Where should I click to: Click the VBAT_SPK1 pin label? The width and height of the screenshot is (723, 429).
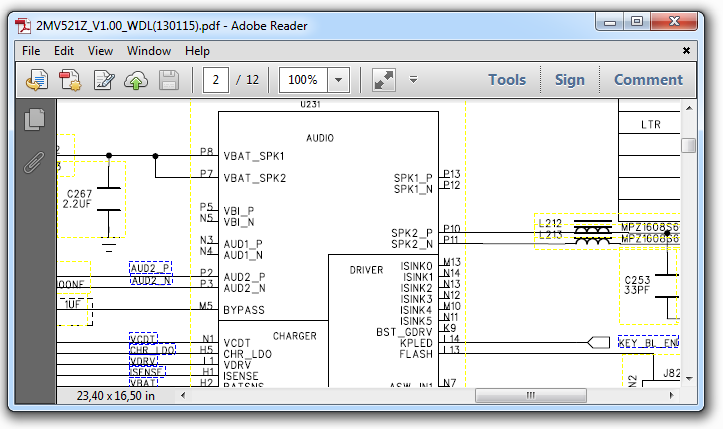[254, 156]
